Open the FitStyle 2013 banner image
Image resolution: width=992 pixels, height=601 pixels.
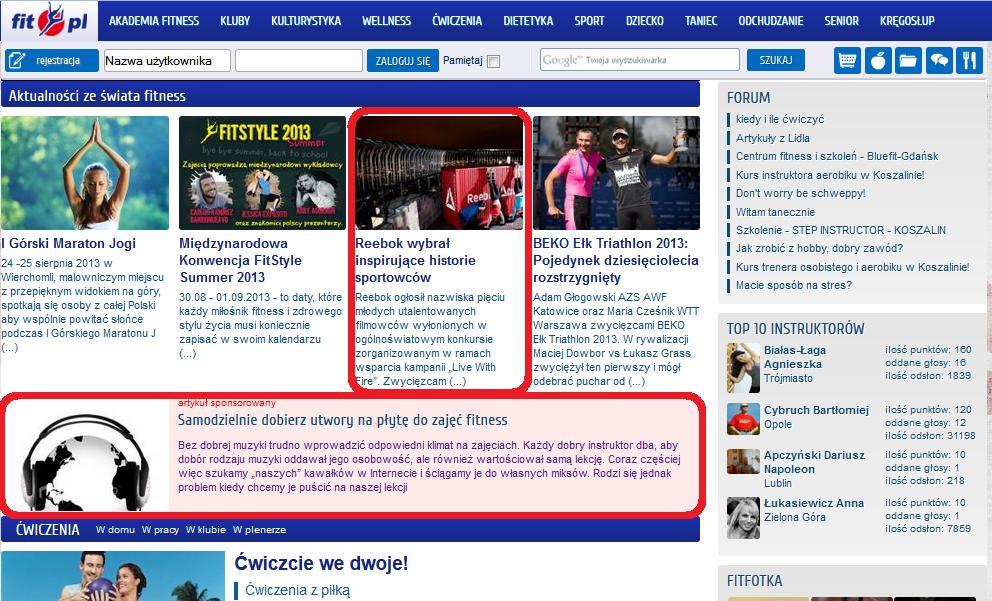[x=262, y=173]
